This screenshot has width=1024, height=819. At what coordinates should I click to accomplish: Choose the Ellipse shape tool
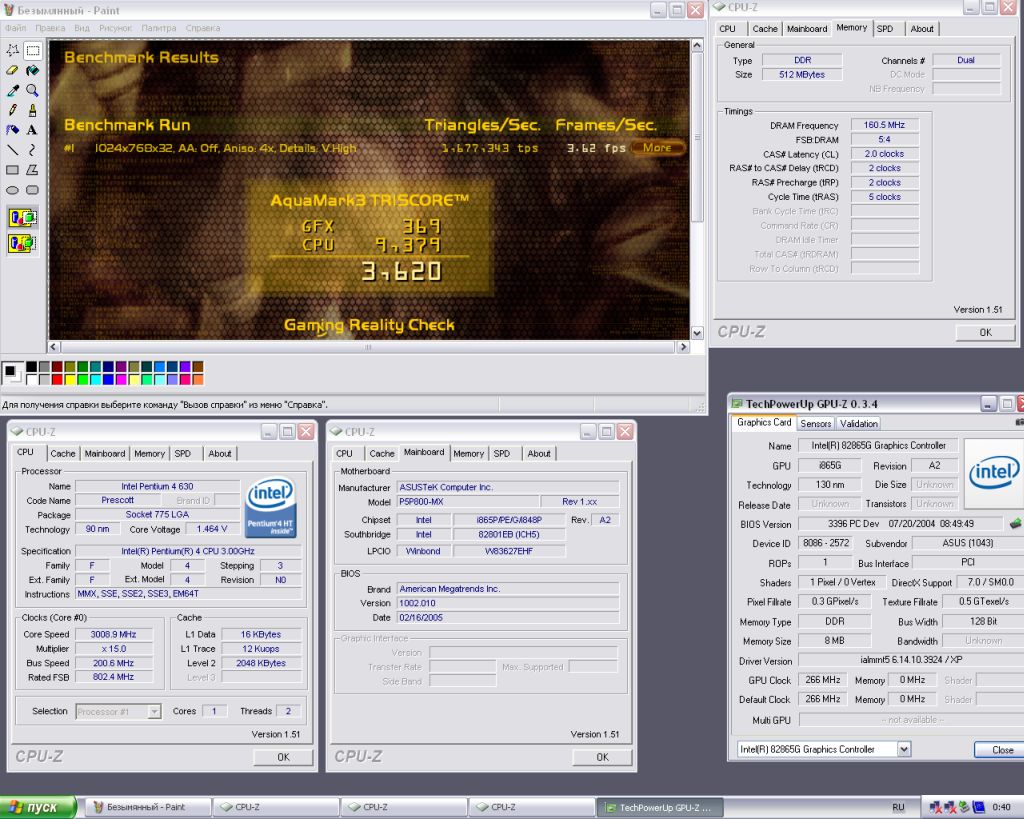12,190
